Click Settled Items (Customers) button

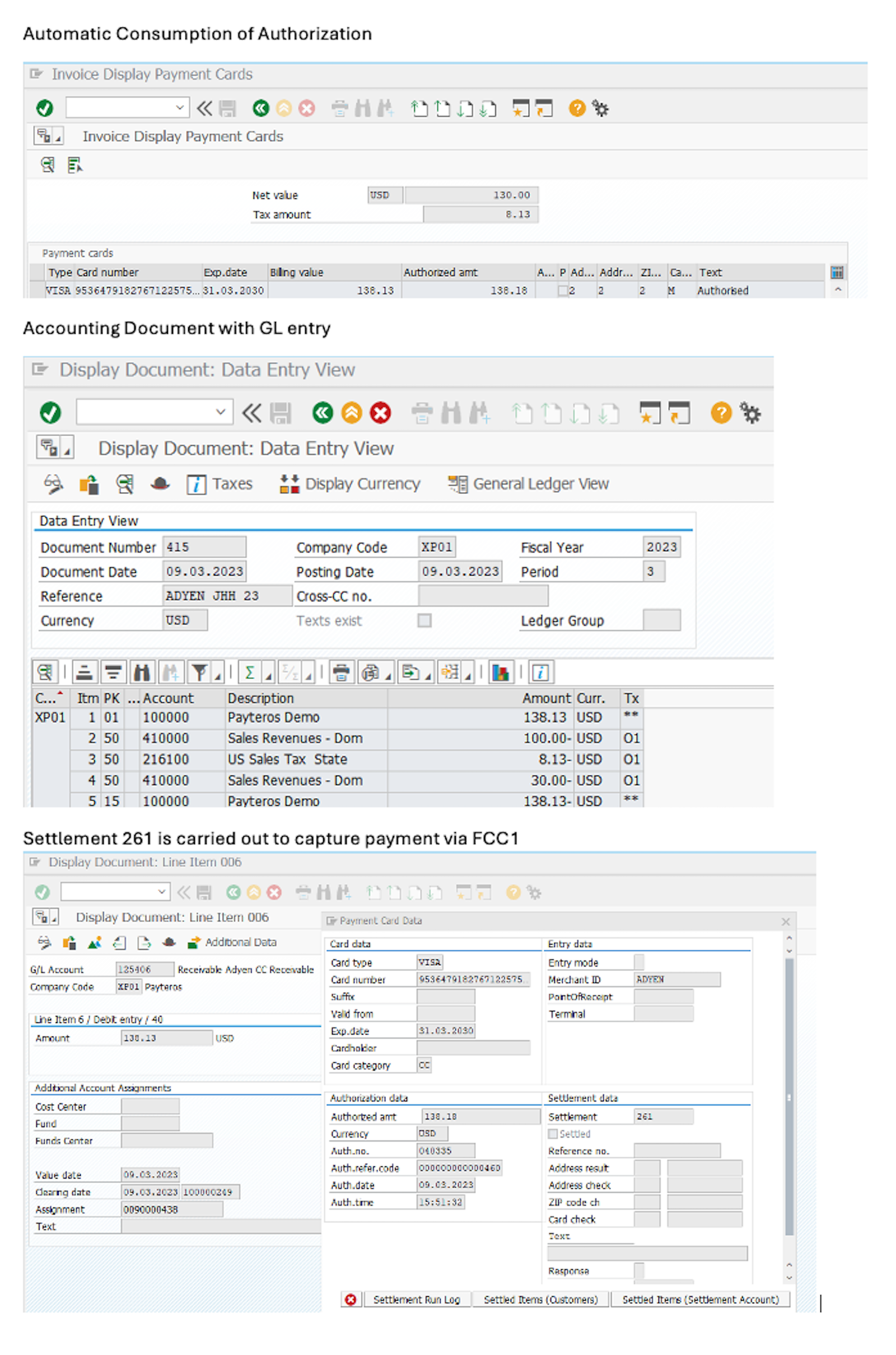(540, 1300)
